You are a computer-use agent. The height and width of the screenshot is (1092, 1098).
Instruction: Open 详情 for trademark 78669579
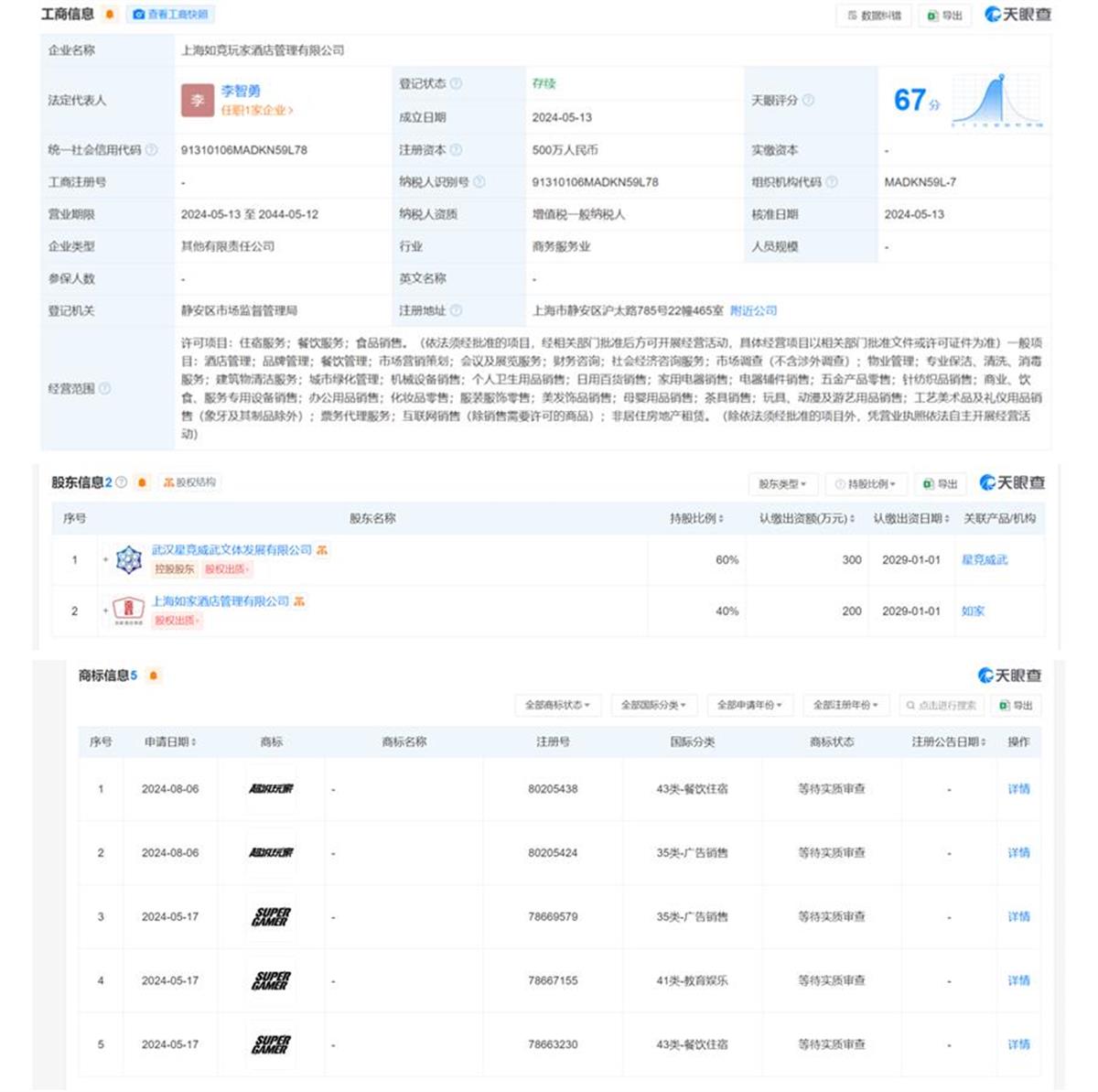tap(1018, 917)
